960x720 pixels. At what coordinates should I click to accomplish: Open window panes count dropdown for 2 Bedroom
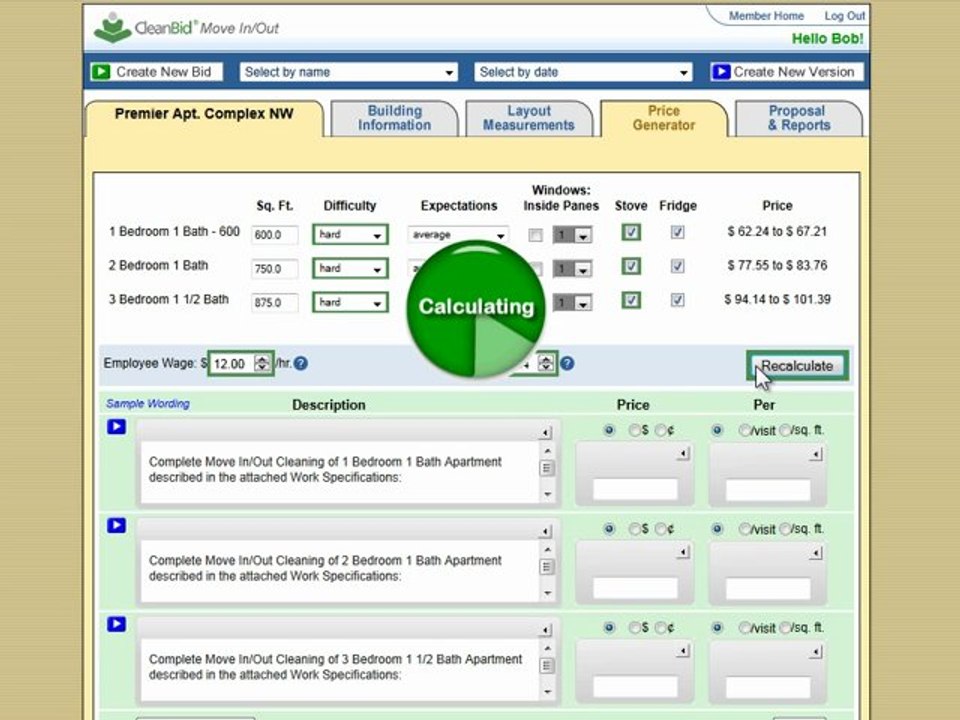[572, 269]
